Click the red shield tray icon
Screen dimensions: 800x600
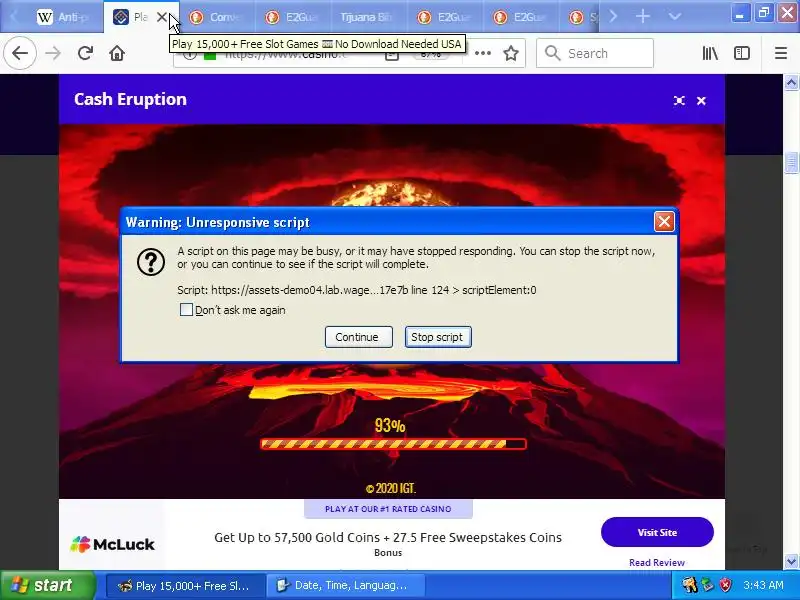[x=726, y=585]
